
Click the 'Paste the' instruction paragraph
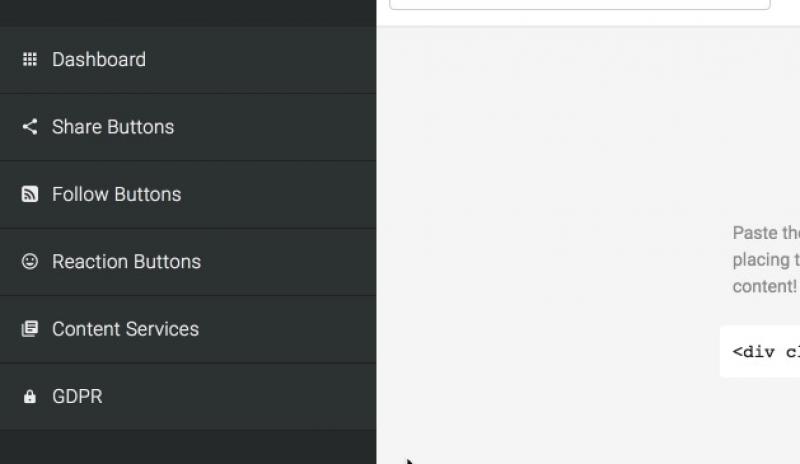(x=766, y=233)
